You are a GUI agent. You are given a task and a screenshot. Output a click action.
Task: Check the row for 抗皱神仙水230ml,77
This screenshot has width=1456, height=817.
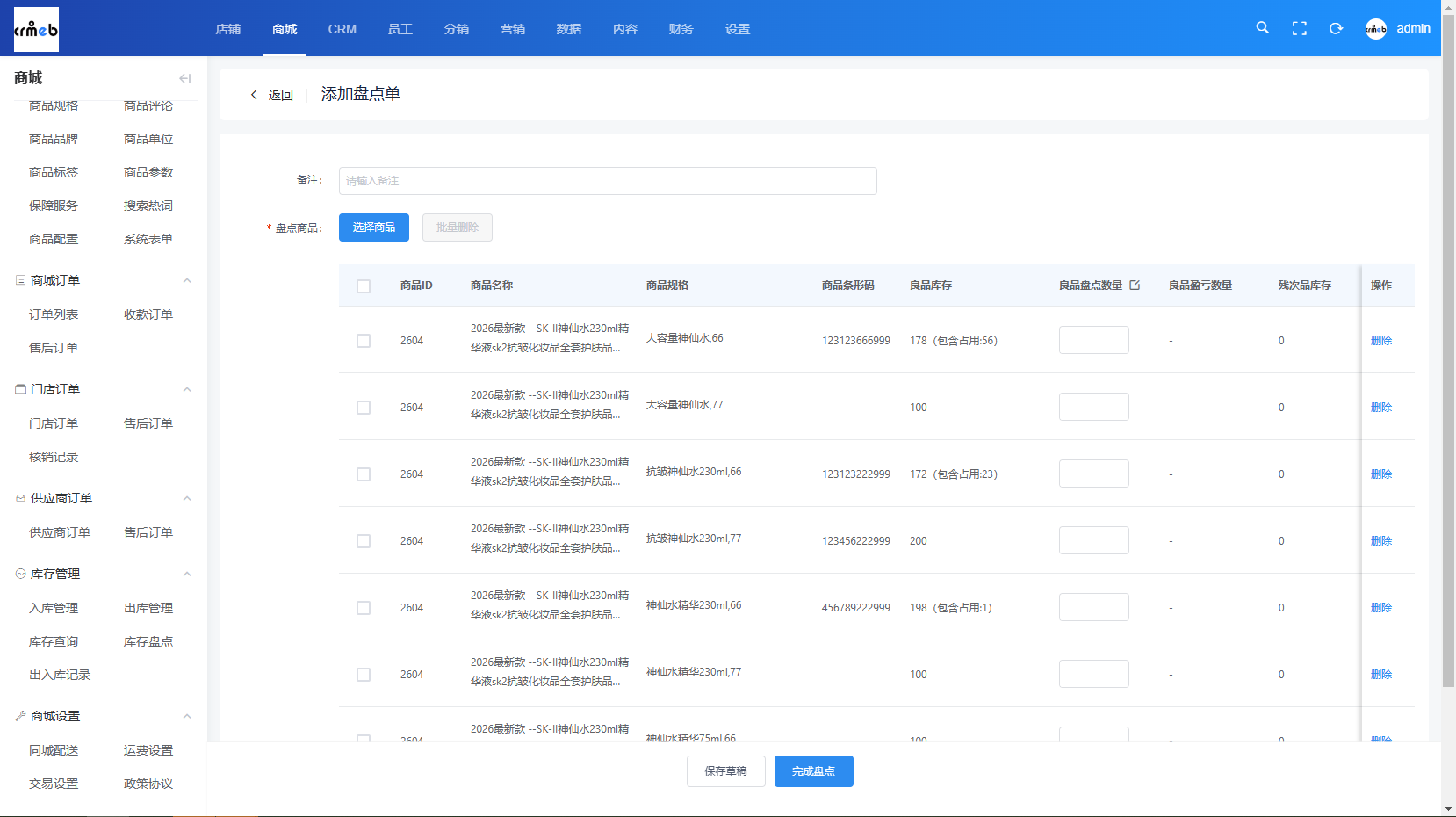[364, 541]
